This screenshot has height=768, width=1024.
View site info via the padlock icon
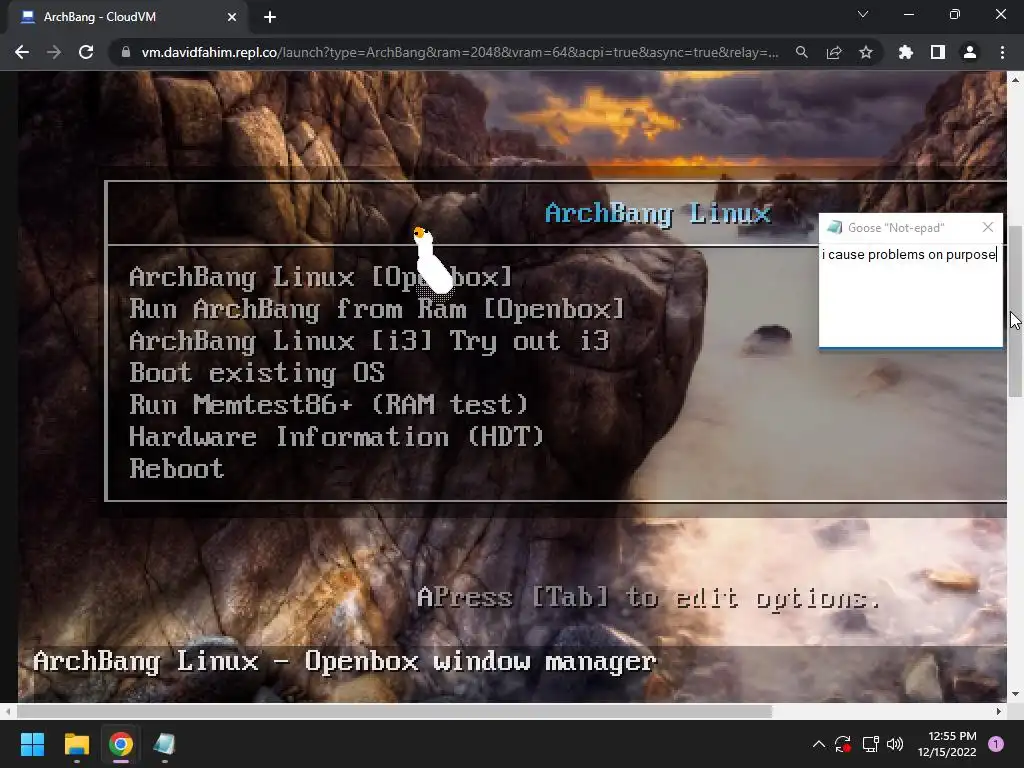coord(125,52)
